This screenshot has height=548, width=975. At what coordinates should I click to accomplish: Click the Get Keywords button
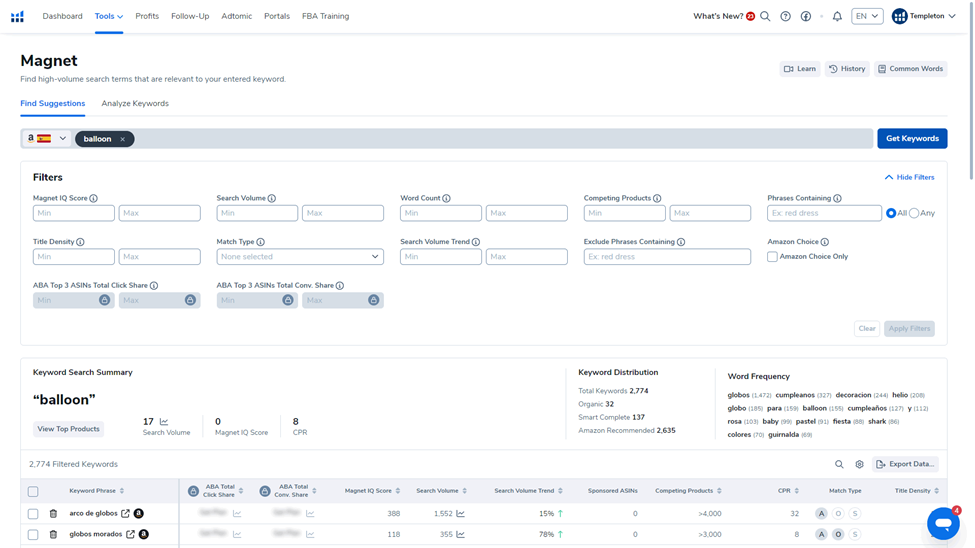pos(912,139)
